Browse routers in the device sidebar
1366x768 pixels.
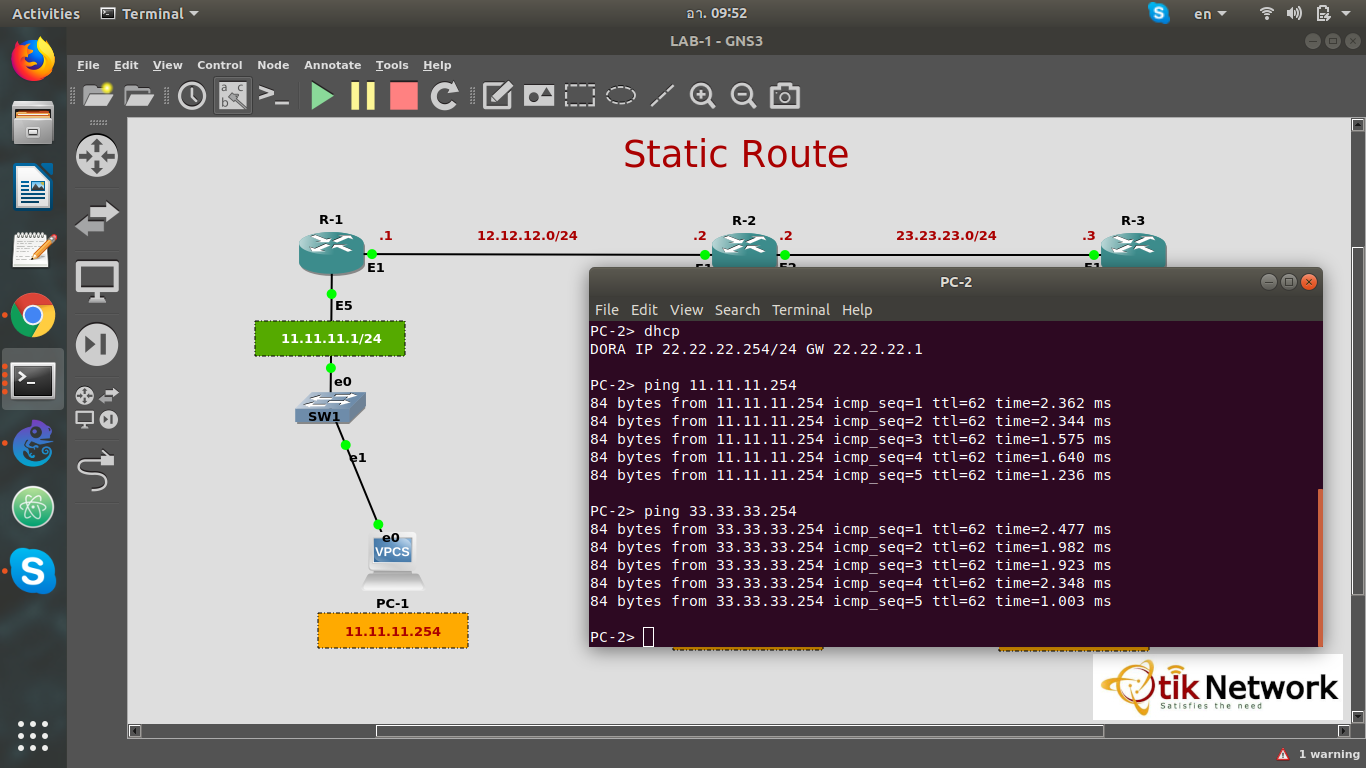coord(97,157)
